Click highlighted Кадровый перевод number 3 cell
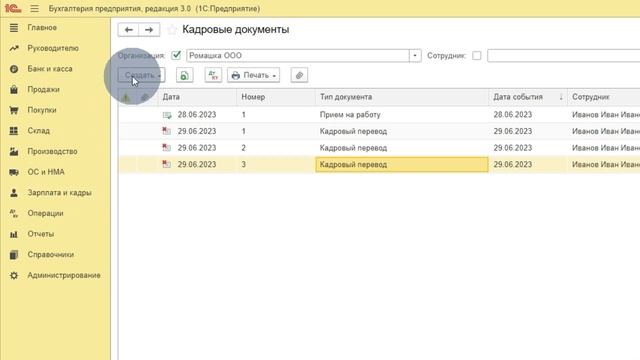Screen dimensions: 640x360 pyautogui.click(x=402, y=164)
